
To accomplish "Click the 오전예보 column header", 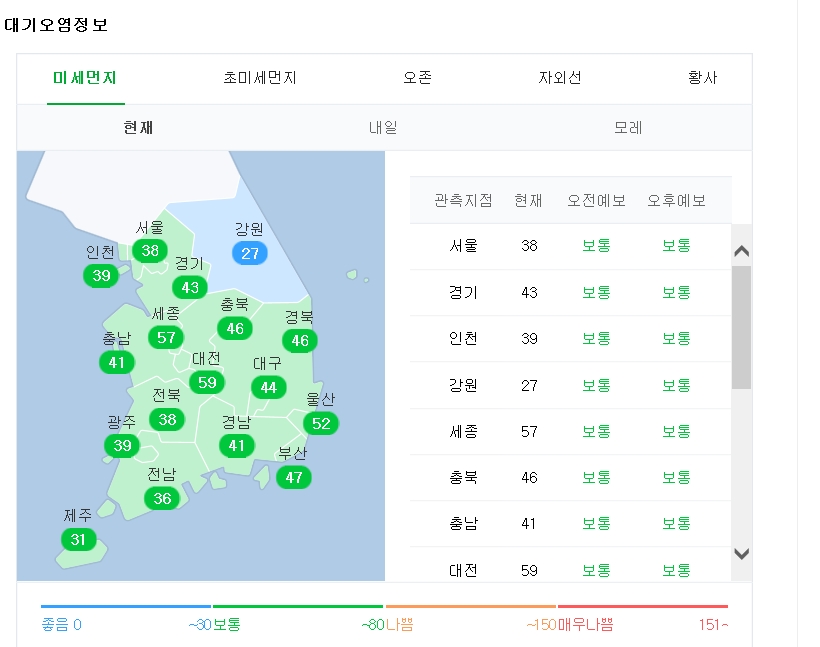I will click(x=597, y=200).
